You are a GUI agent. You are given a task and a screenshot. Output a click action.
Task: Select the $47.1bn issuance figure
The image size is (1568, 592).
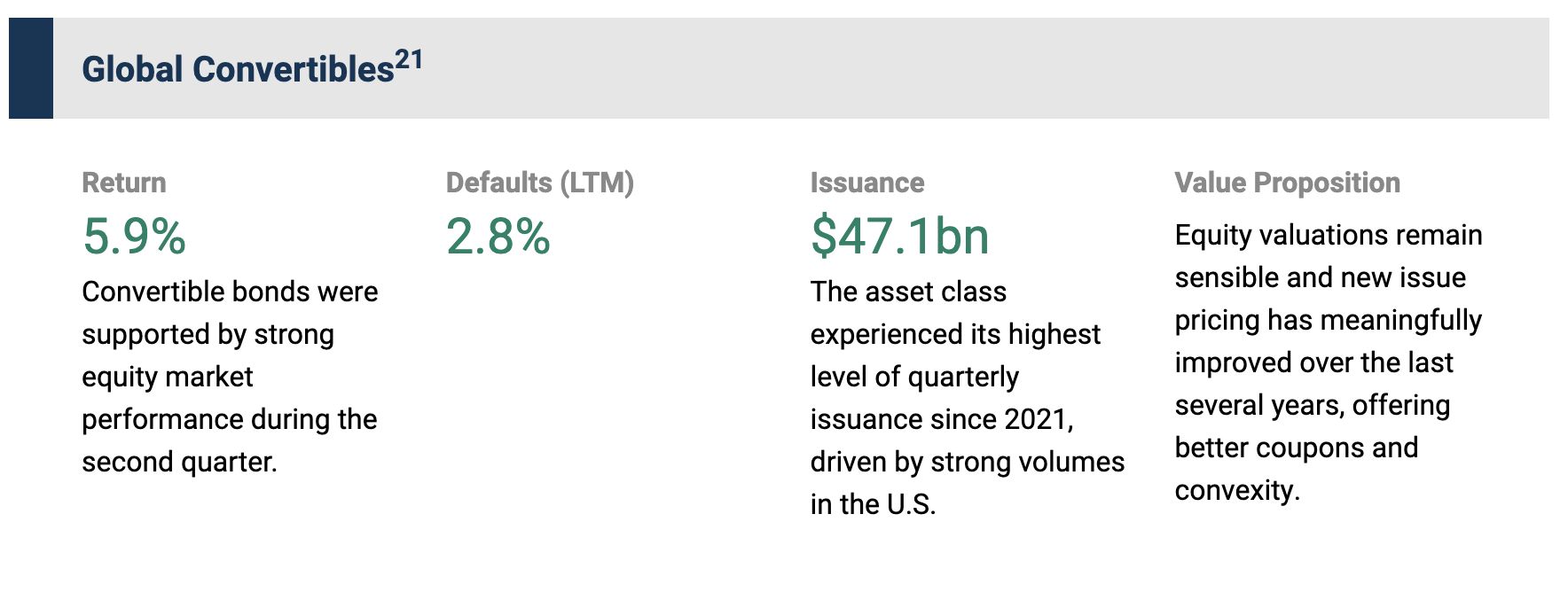pyautogui.click(x=899, y=236)
